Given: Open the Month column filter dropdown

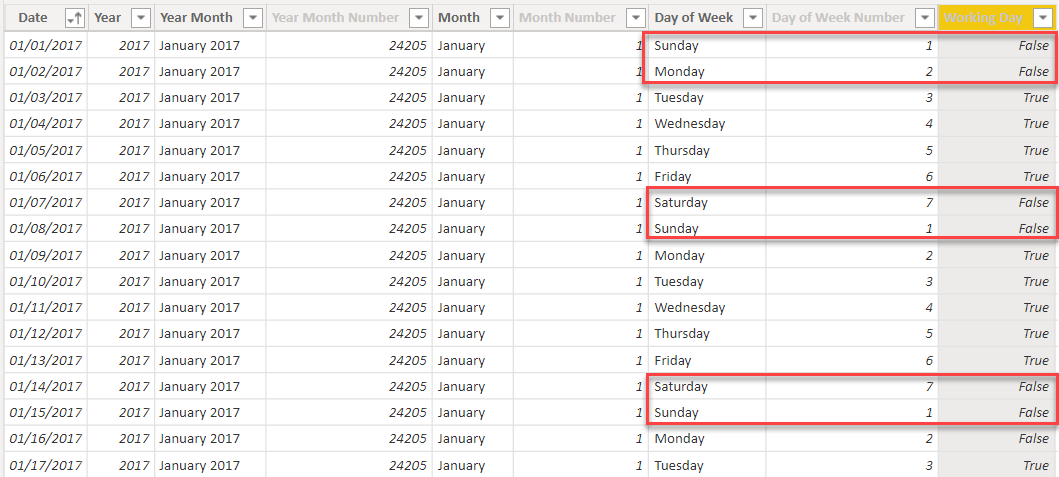Looking at the screenshot, I should pos(500,18).
